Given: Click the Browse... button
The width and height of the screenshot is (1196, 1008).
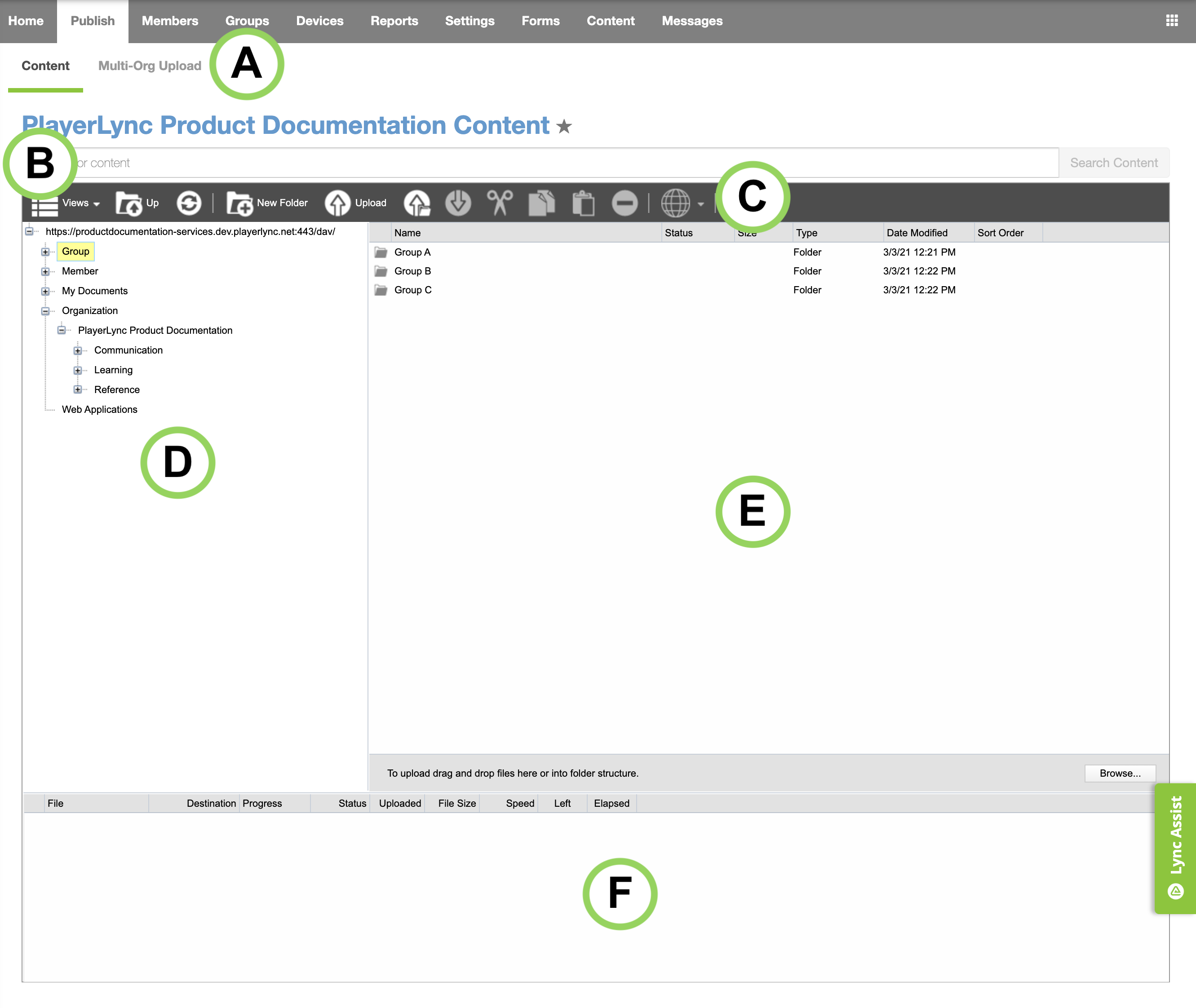Looking at the screenshot, I should coord(1120,773).
